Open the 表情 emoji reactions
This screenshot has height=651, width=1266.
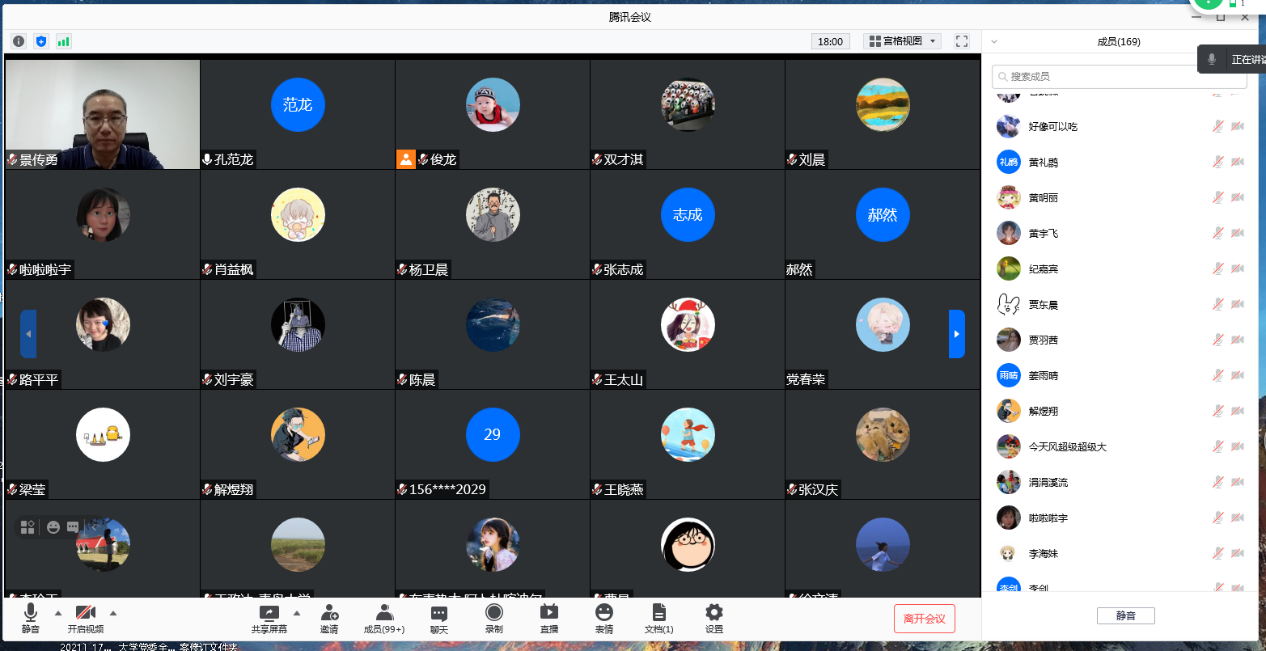click(x=604, y=613)
